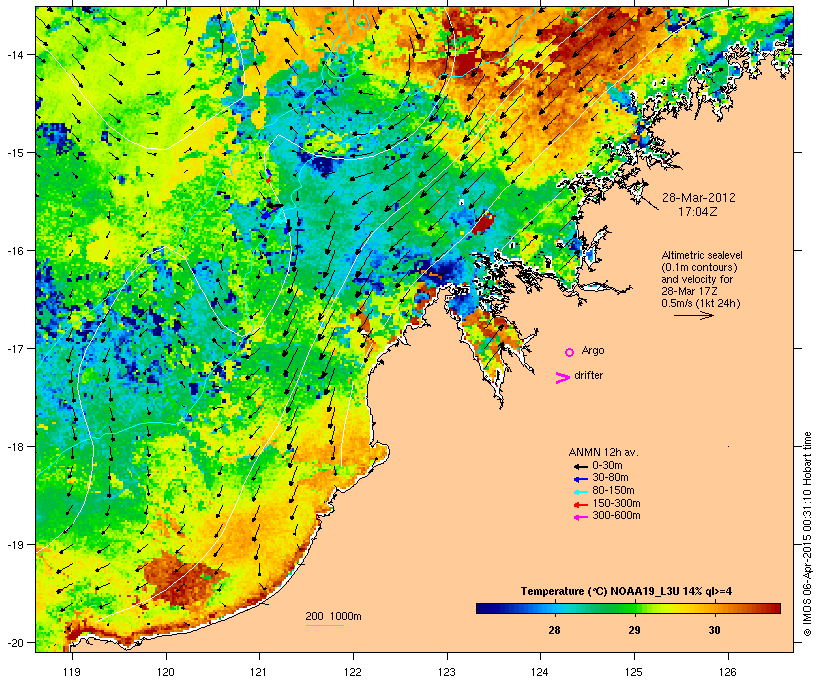Viewport: 820px width, 680px height.
Task: Click the magenta drifter legend marker
Action: click(x=562, y=378)
